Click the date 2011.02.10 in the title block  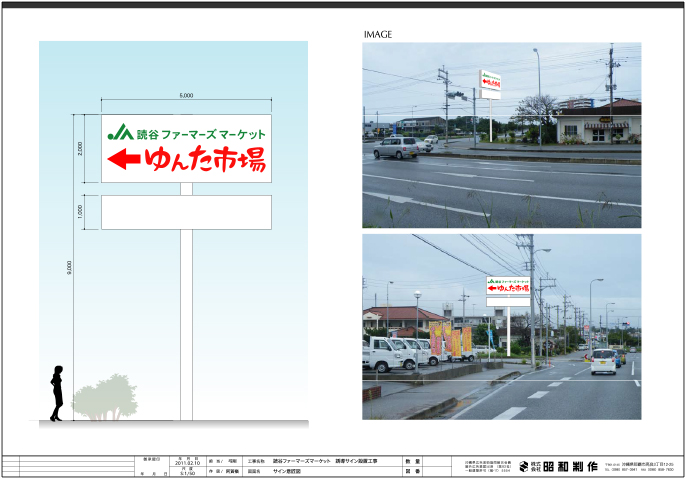pyautogui.click(x=187, y=463)
